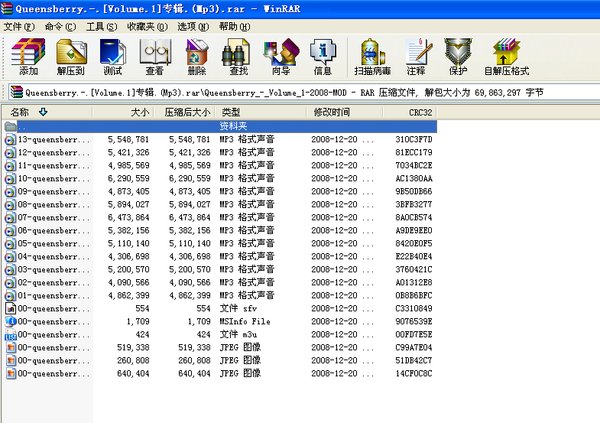The height and width of the screenshot is (423, 600).
Task: Click the JPEG icon in the 519,338 row
Action: click(11, 348)
